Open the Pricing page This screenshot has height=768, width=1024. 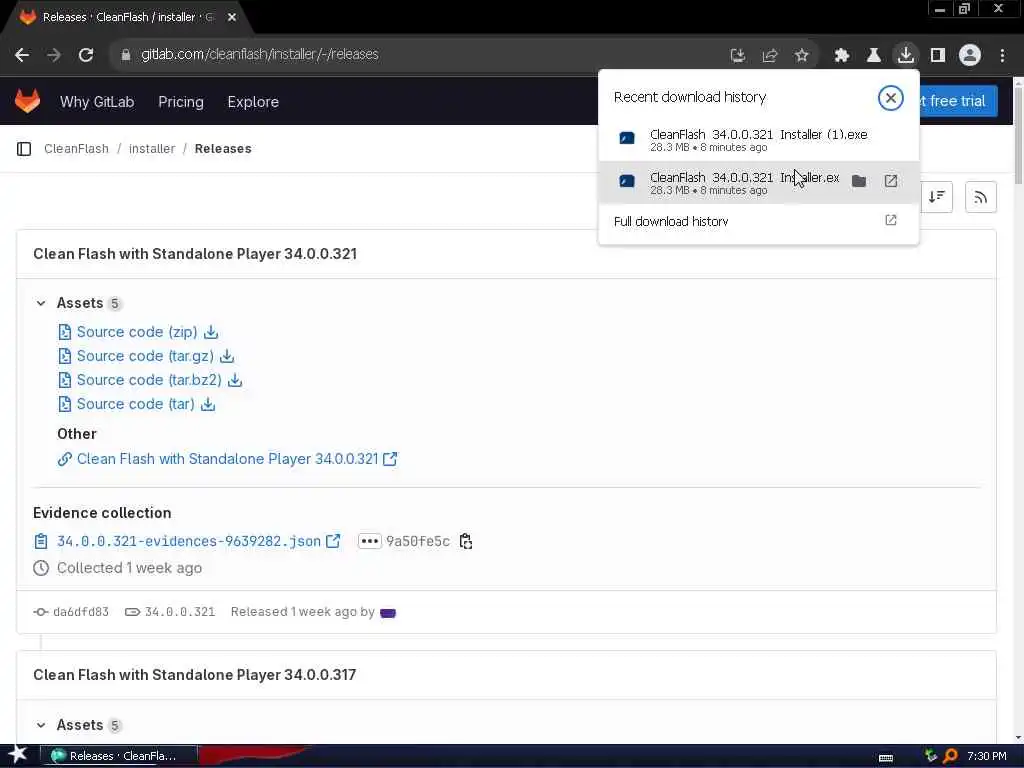point(181,102)
